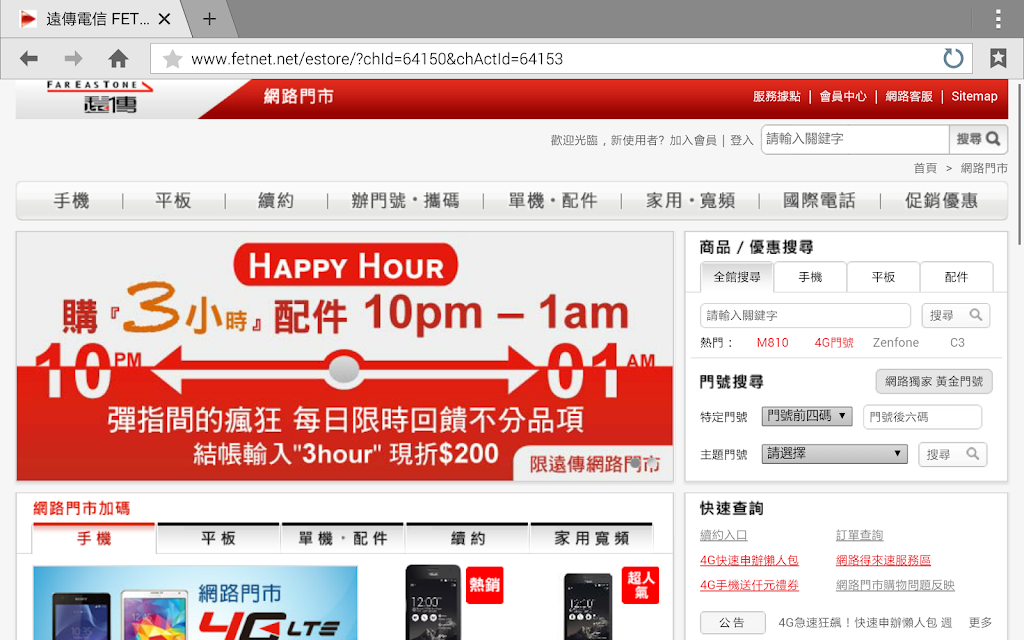Open the 訂單查詢 quick link

859,536
